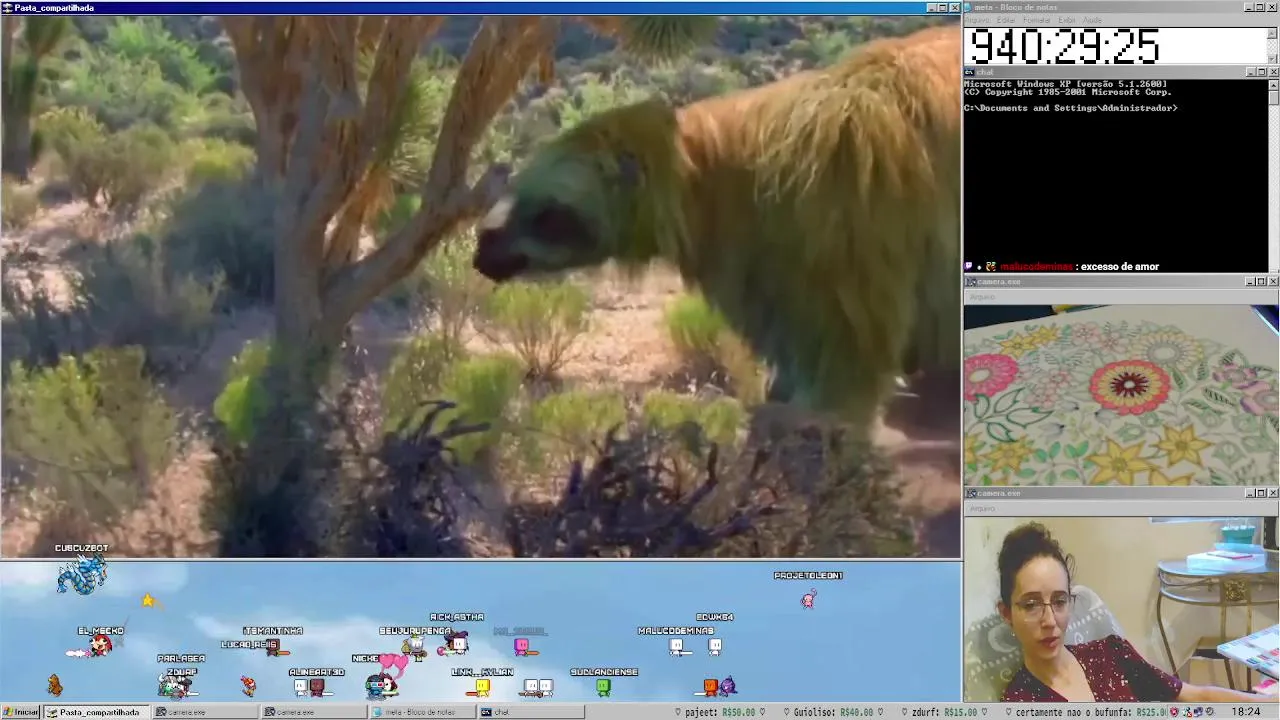Click the EDWK64 white sprite
This screenshot has width=1280, height=720.
(715, 646)
